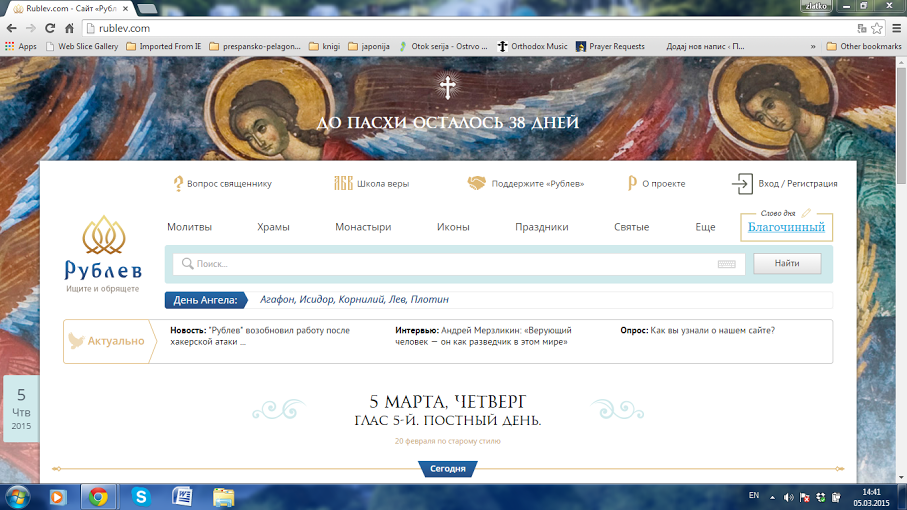This screenshot has width=907, height=510.
Task: Open the Молитвы menu
Action: coord(189,227)
